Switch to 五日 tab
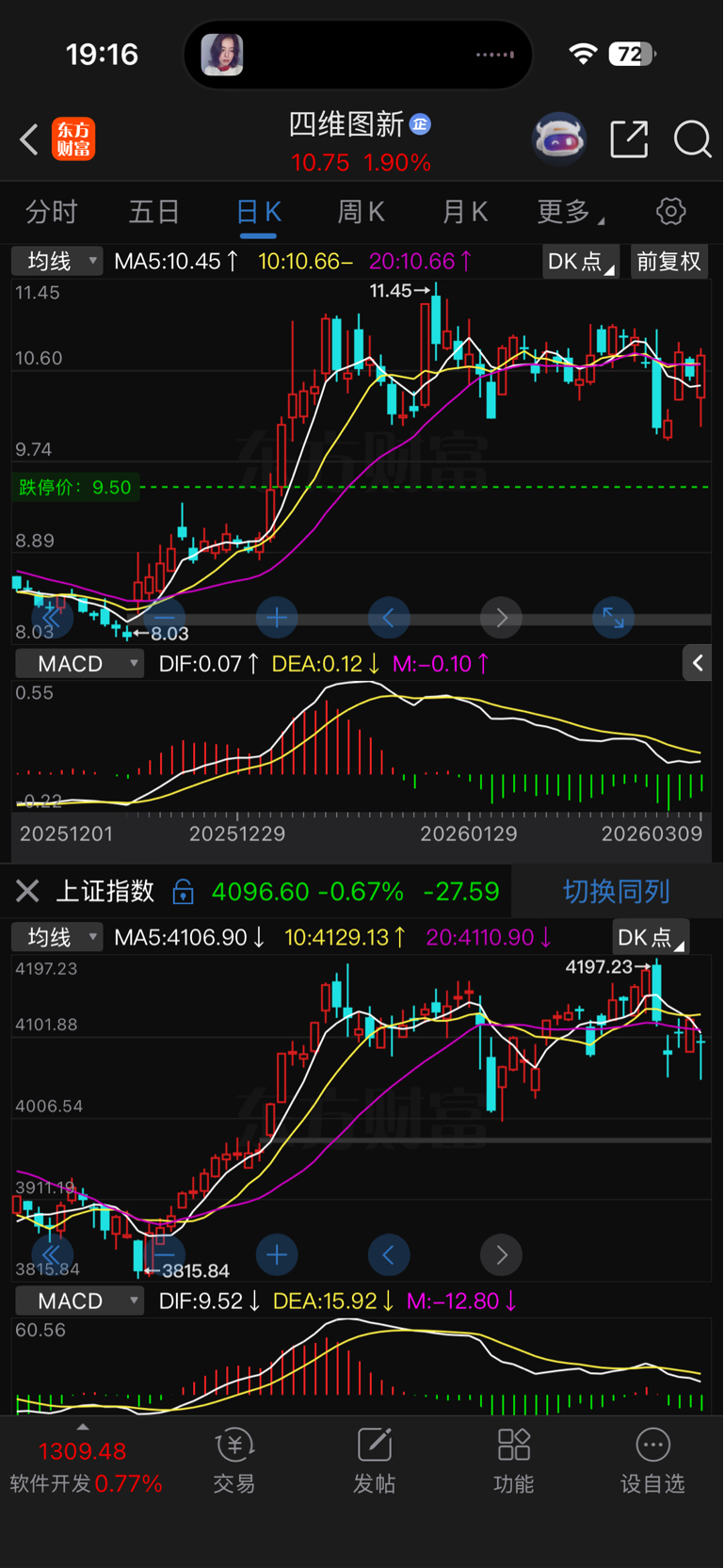This screenshot has width=724, height=1568. 154,211
